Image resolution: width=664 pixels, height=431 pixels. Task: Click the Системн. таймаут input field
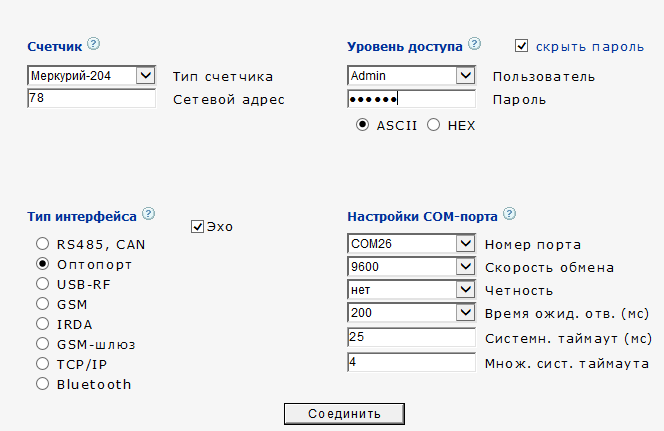(411, 337)
